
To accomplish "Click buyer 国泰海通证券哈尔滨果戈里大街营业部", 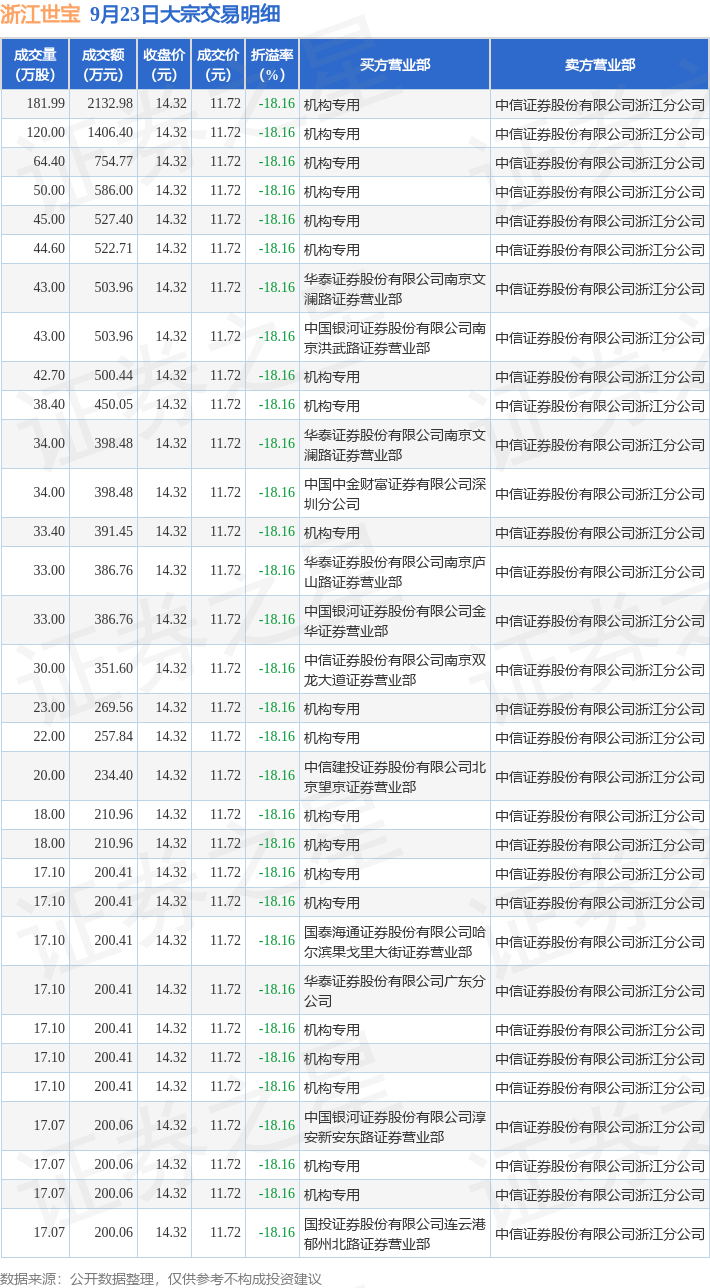I will [x=395, y=941].
